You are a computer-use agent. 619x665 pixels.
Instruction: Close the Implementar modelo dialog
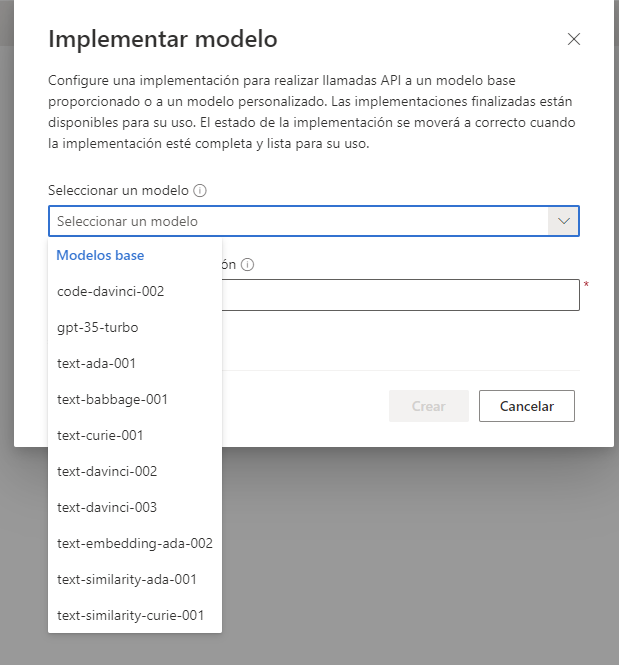574,39
